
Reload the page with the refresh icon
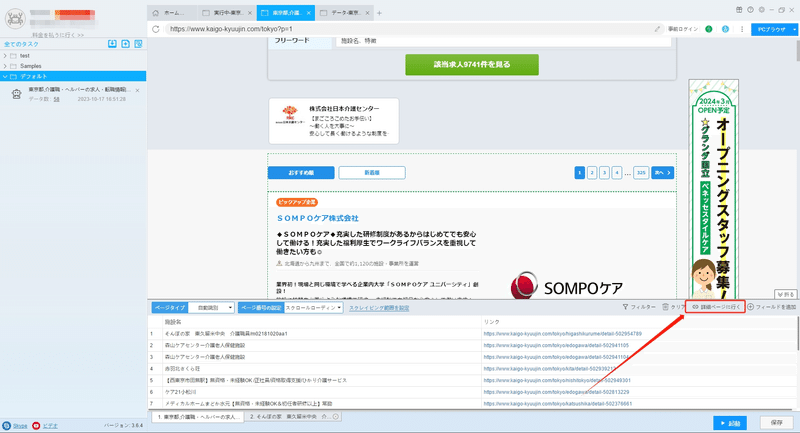click(156, 29)
